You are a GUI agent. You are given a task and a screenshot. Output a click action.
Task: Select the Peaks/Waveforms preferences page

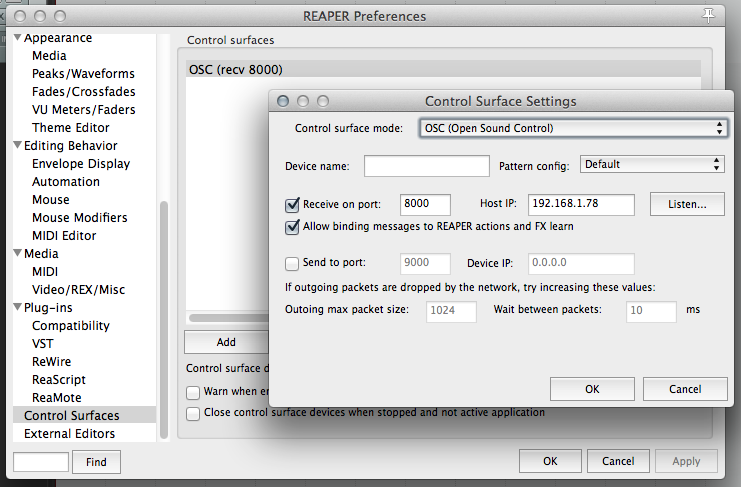click(x=83, y=74)
